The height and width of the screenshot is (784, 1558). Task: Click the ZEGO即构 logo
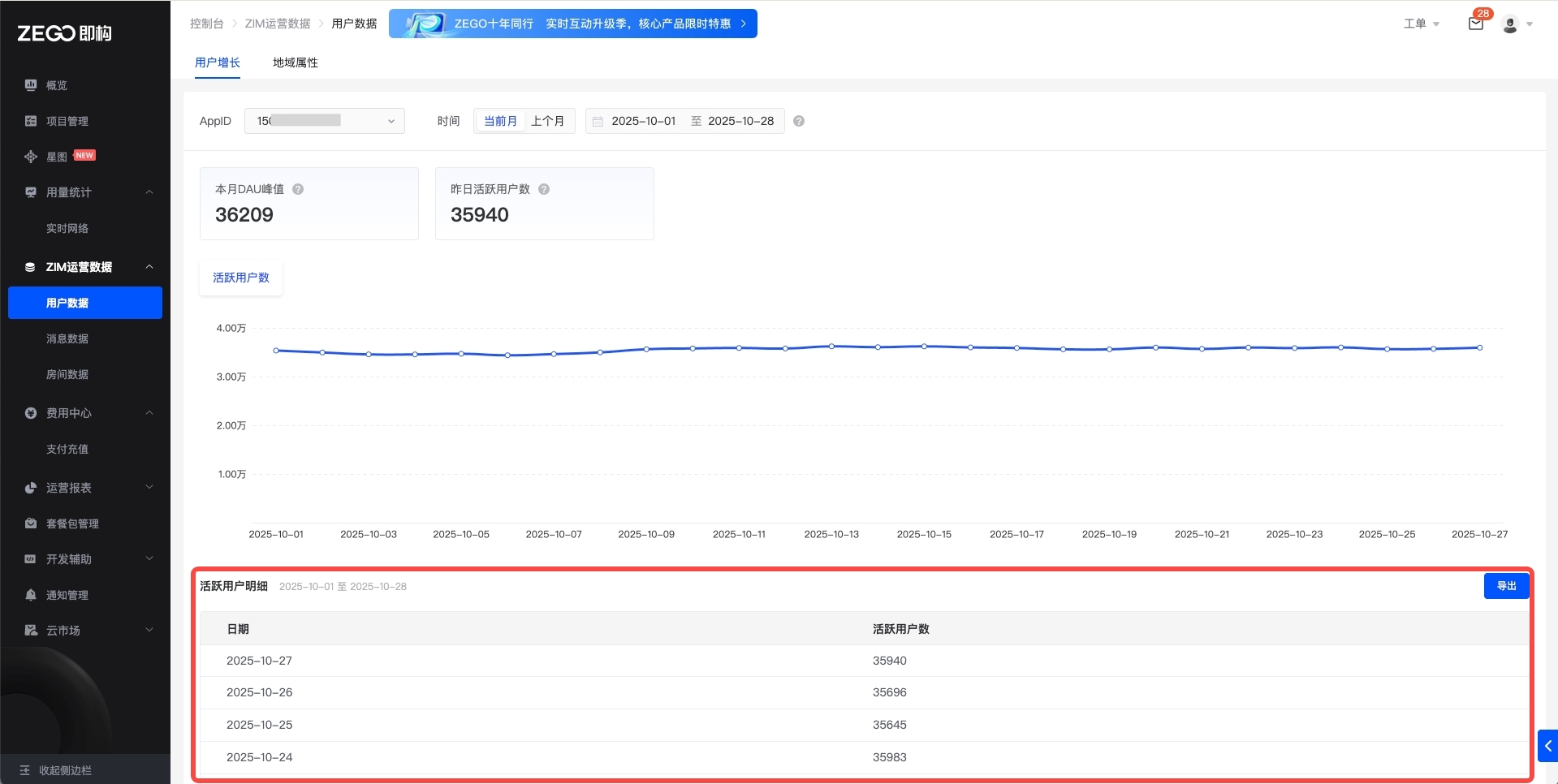tap(65, 33)
